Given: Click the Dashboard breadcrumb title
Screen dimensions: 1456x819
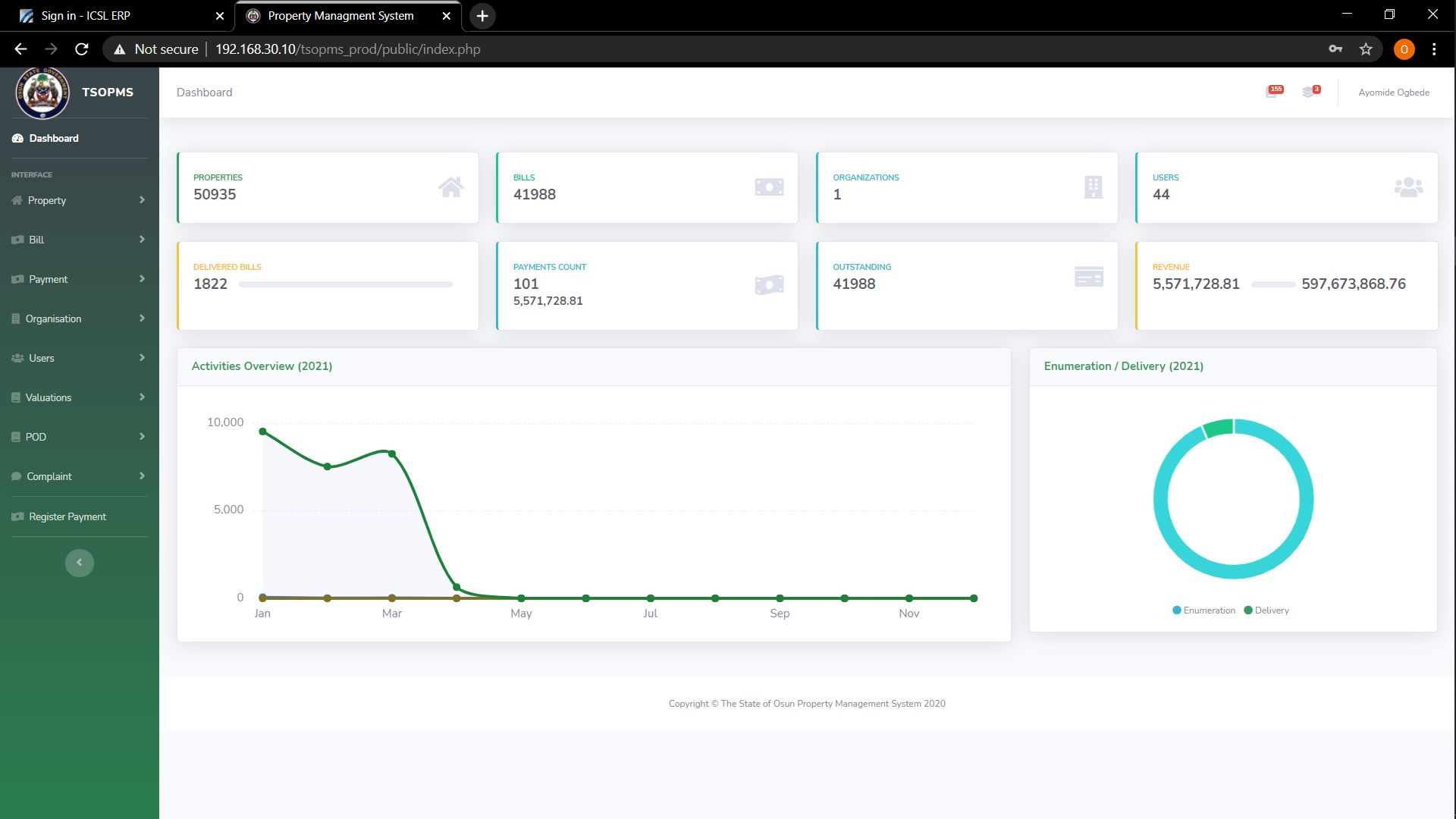Looking at the screenshot, I should pos(204,93).
